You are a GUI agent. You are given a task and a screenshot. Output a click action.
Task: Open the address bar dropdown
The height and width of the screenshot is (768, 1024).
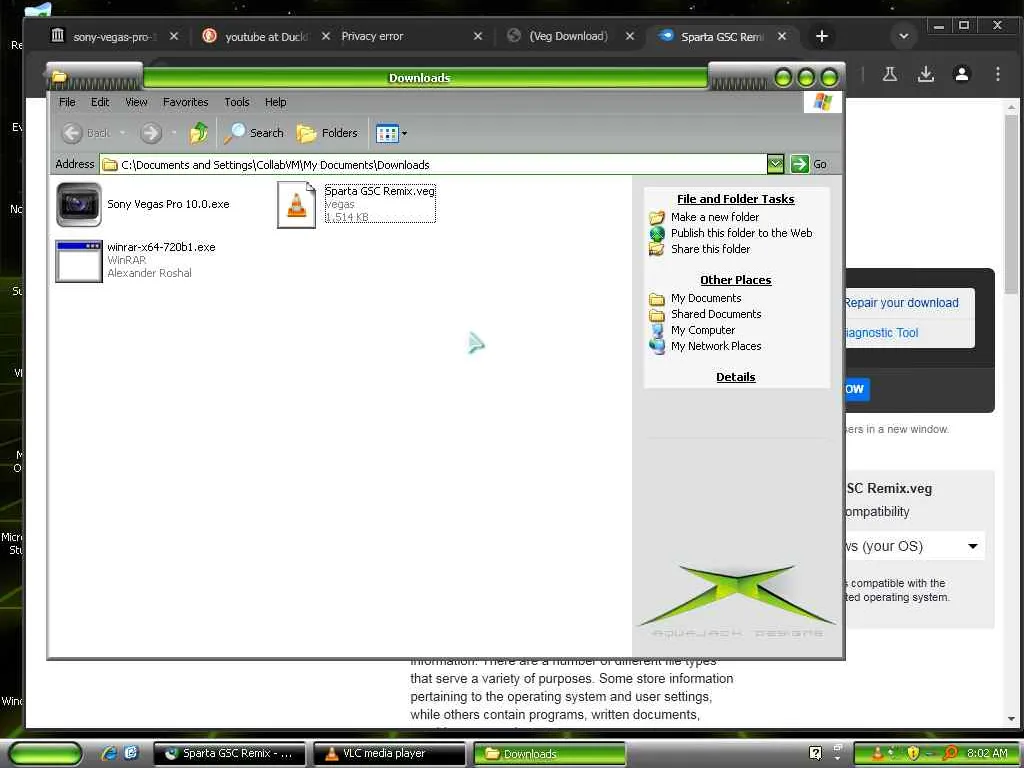(x=775, y=164)
